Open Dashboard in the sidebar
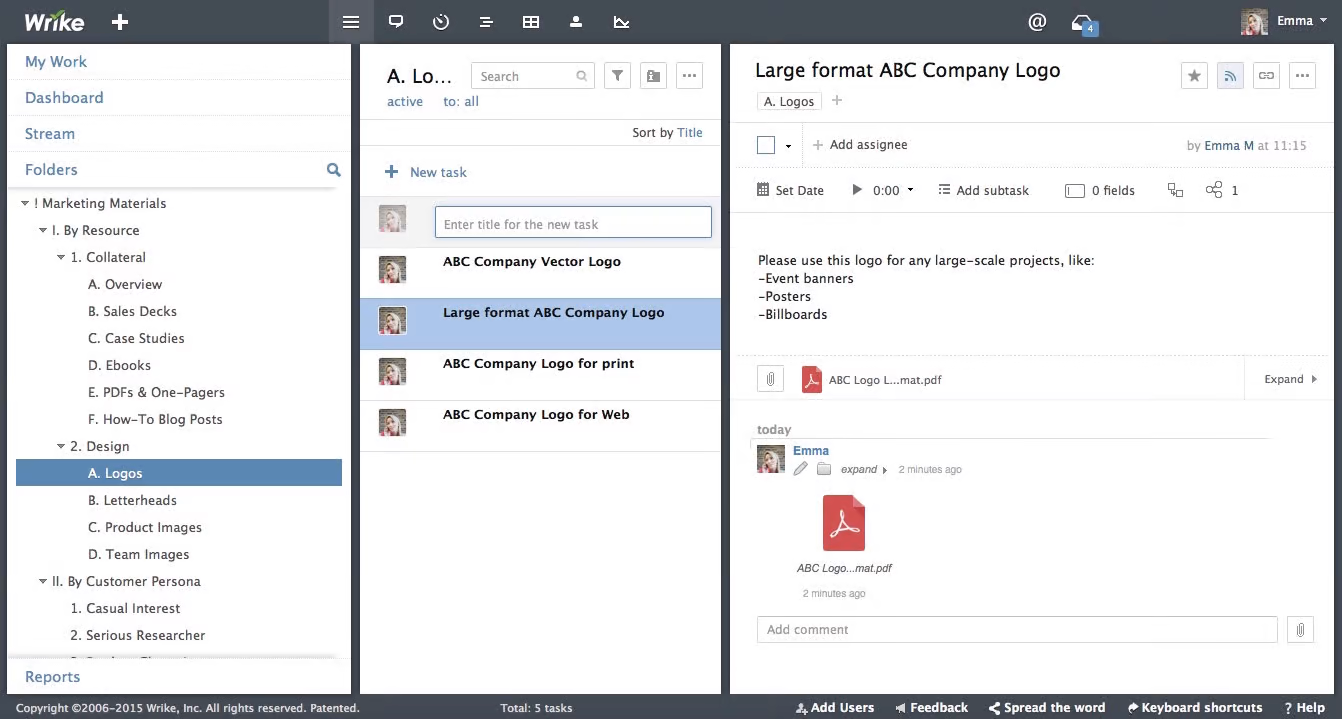The width and height of the screenshot is (1342, 719). point(64,97)
